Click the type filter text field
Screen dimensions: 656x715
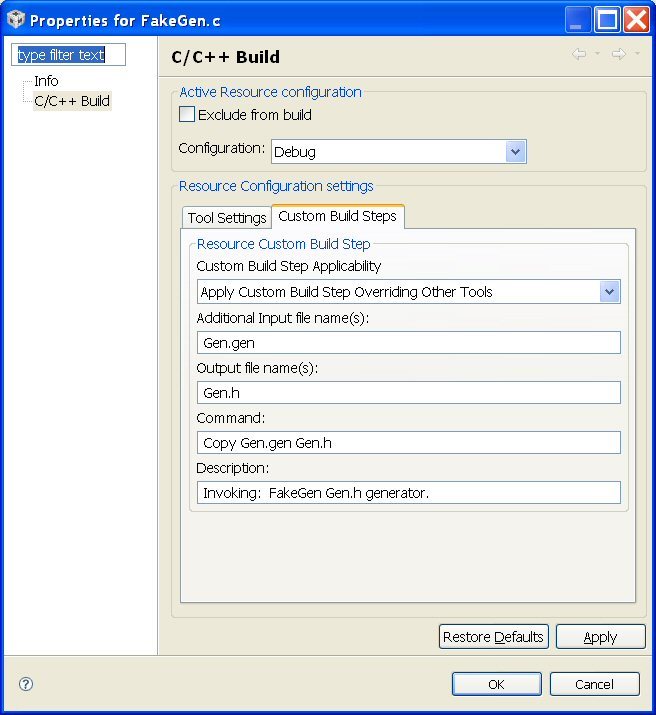point(69,55)
